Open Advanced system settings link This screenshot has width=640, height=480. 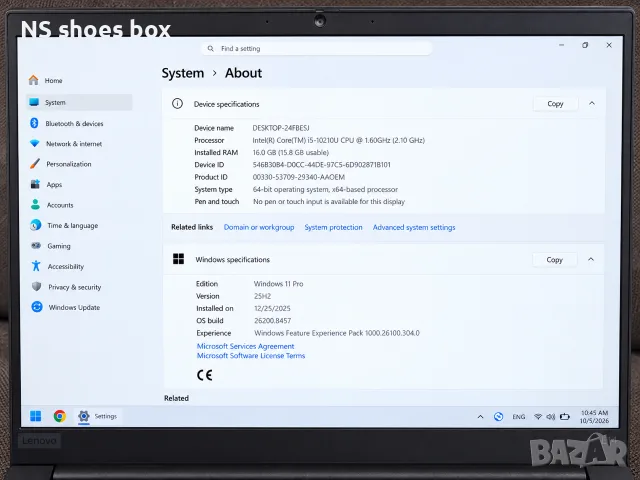(414, 227)
